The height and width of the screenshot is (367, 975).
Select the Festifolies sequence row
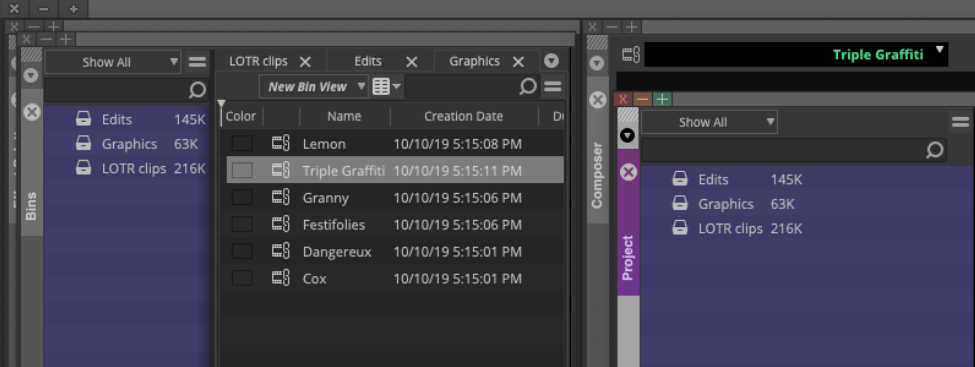click(395, 225)
